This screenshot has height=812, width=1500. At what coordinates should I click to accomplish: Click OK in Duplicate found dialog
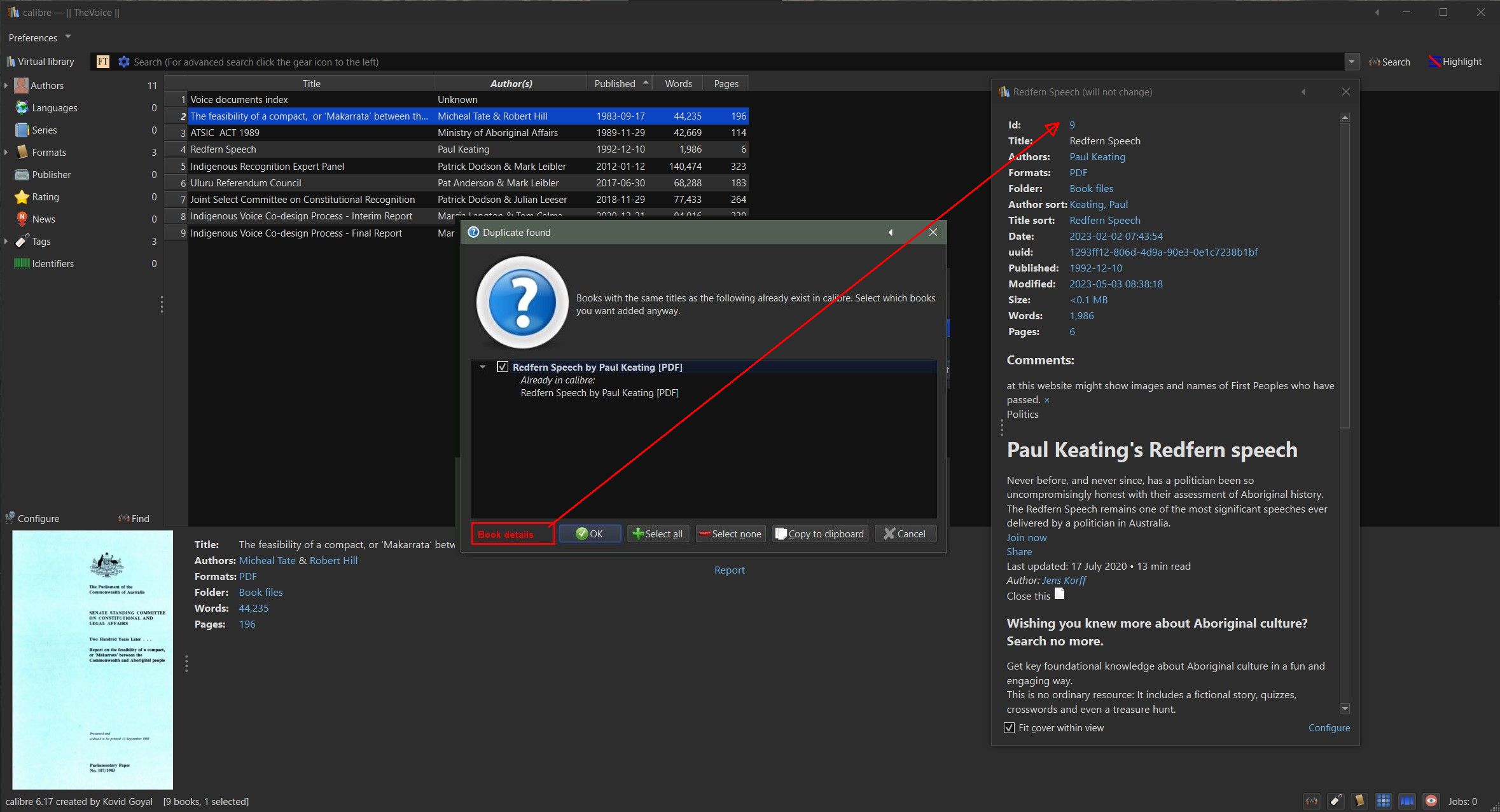pos(590,534)
